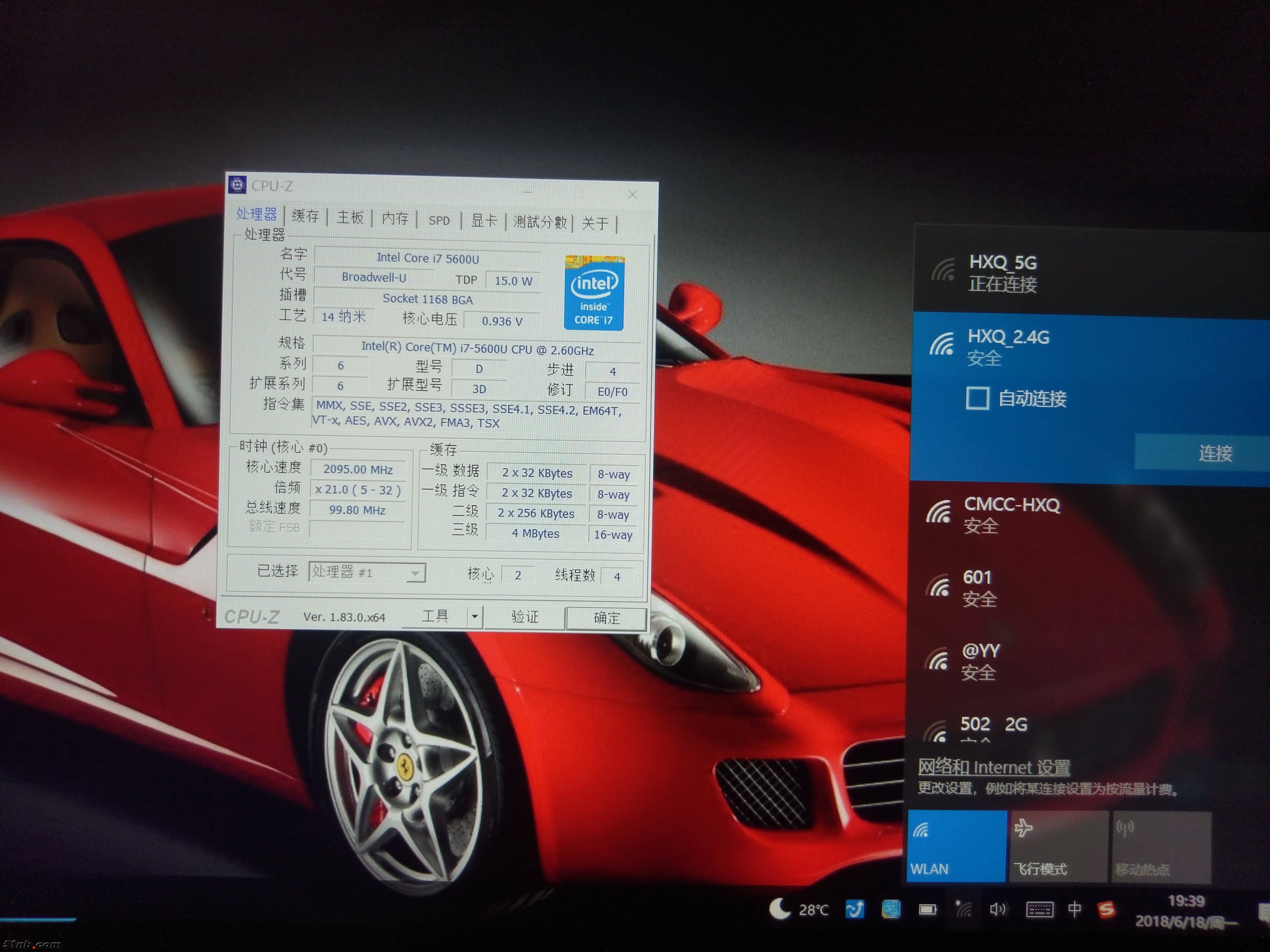Check the 自动连接 auto-connect checkbox
1270x952 pixels.
click(x=977, y=398)
